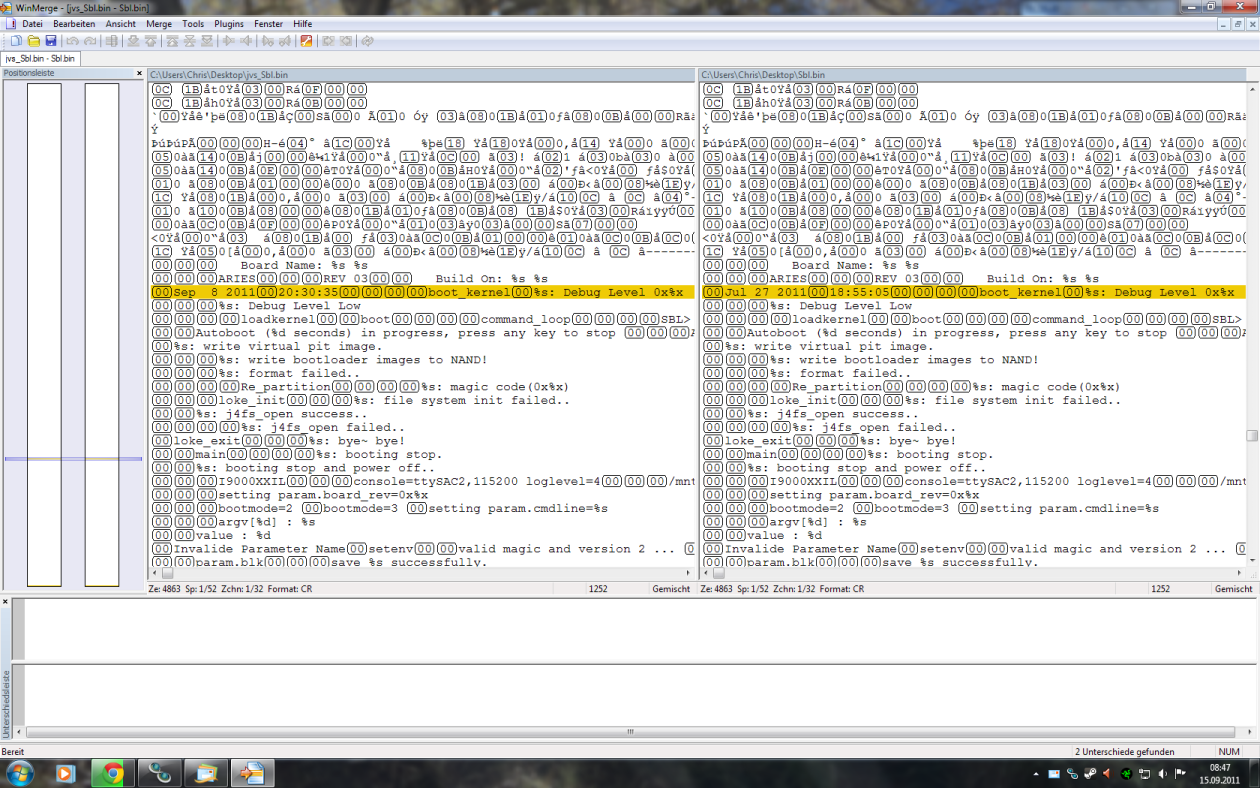This screenshot has height=788, width=1260.
Task: Save the file using the floppy disk icon
Action: click(x=49, y=41)
